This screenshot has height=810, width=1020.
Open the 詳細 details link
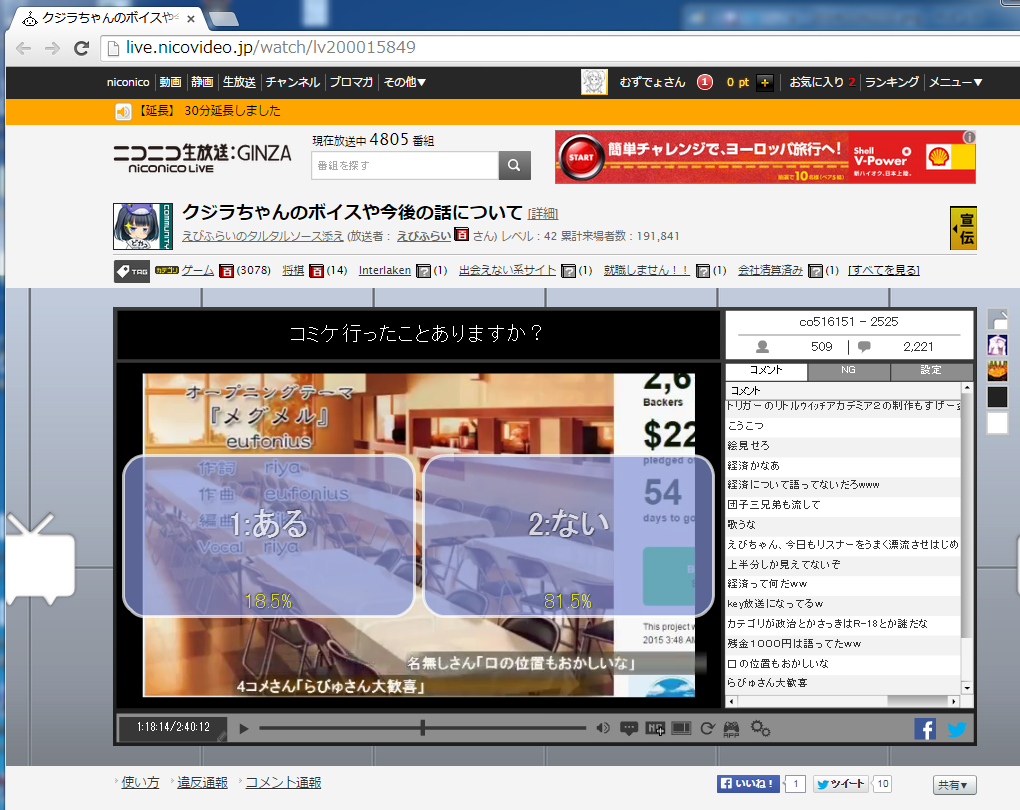pyautogui.click(x=543, y=213)
